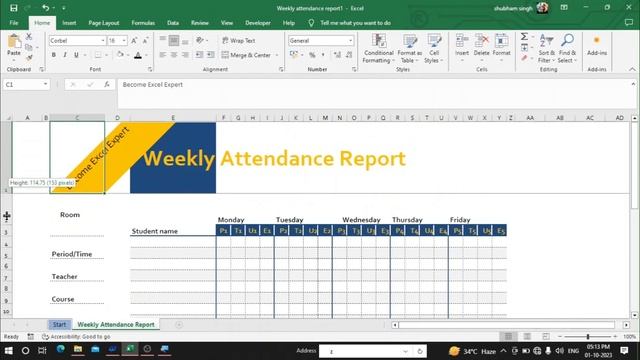
Task: Switch to the Insert tab
Action: [69, 23]
